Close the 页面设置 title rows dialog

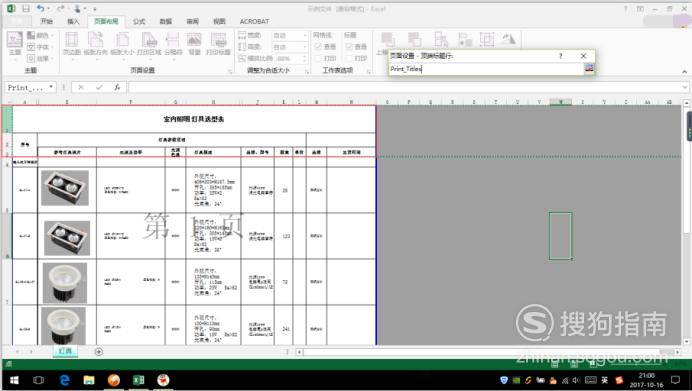click(x=583, y=56)
